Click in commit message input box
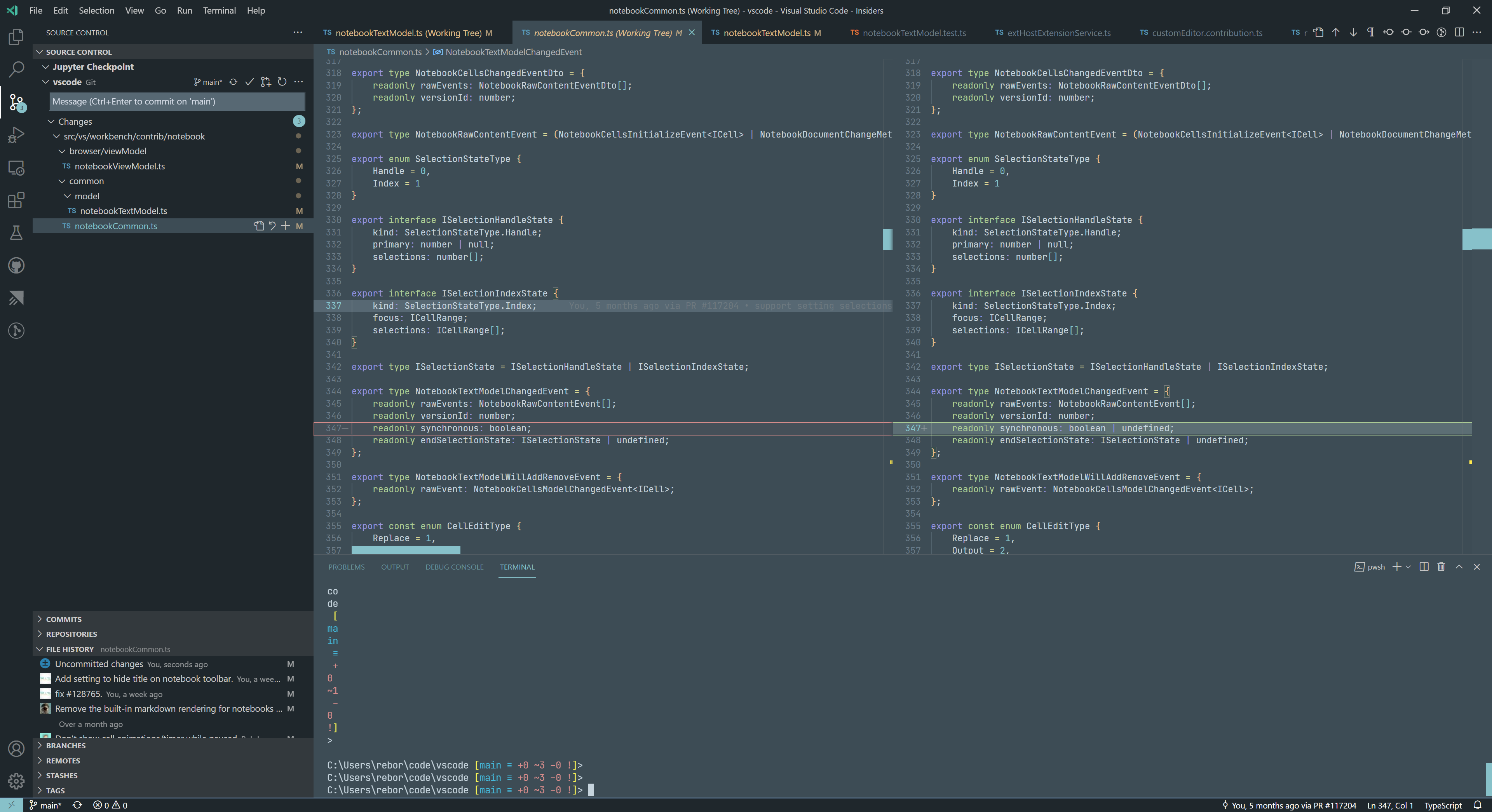 [x=177, y=101]
